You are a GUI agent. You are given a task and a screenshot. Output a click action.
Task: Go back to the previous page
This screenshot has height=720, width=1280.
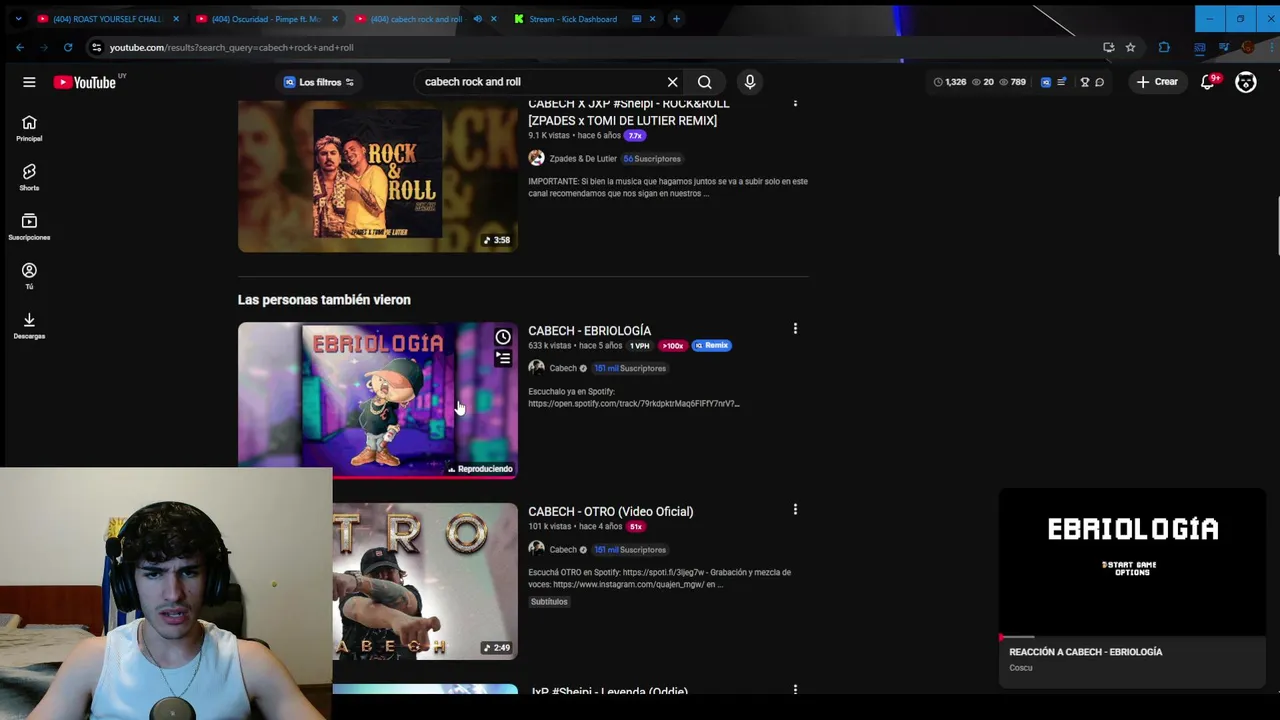20,47
